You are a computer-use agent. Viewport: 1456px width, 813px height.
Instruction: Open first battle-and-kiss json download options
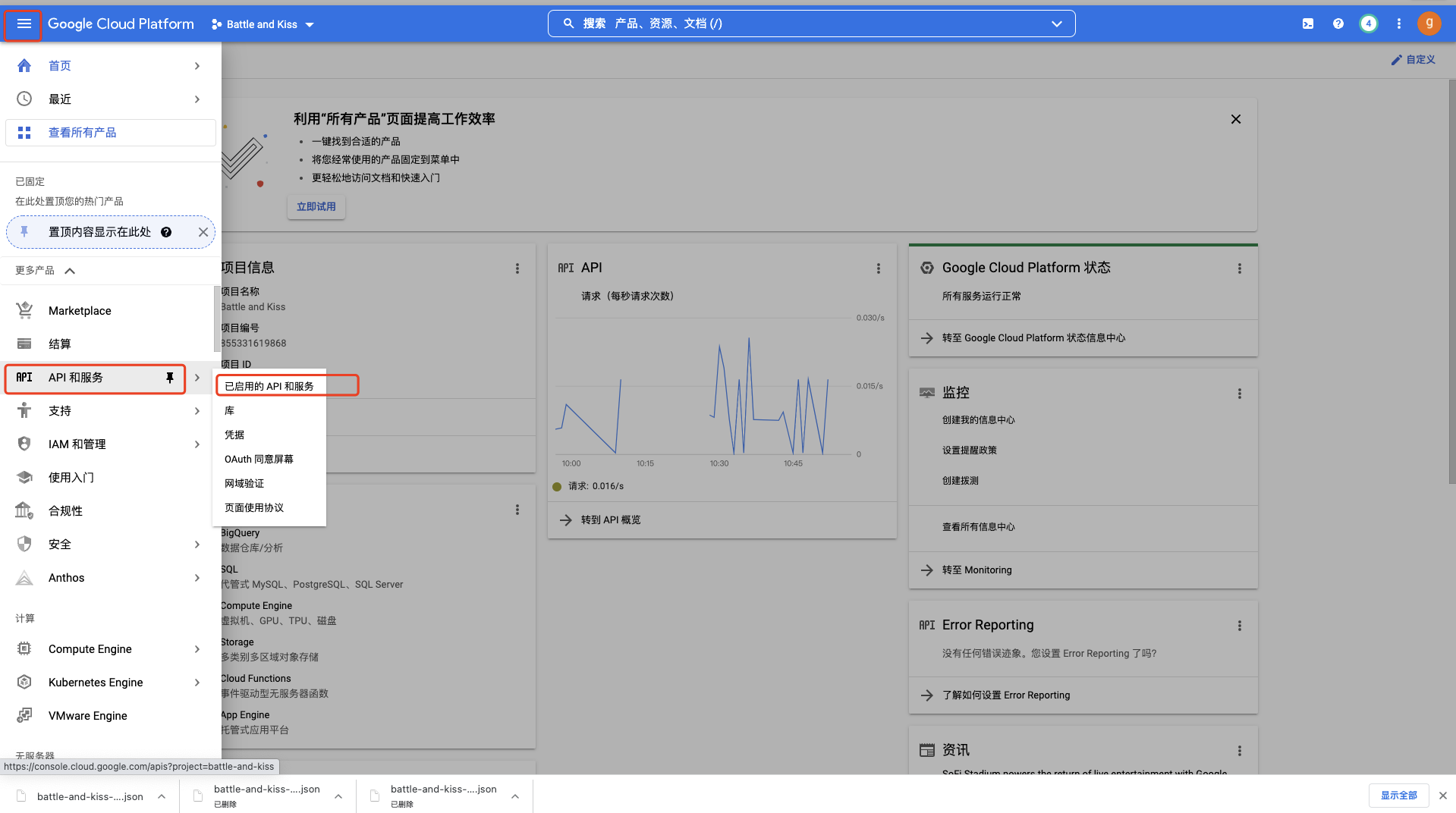162,796
